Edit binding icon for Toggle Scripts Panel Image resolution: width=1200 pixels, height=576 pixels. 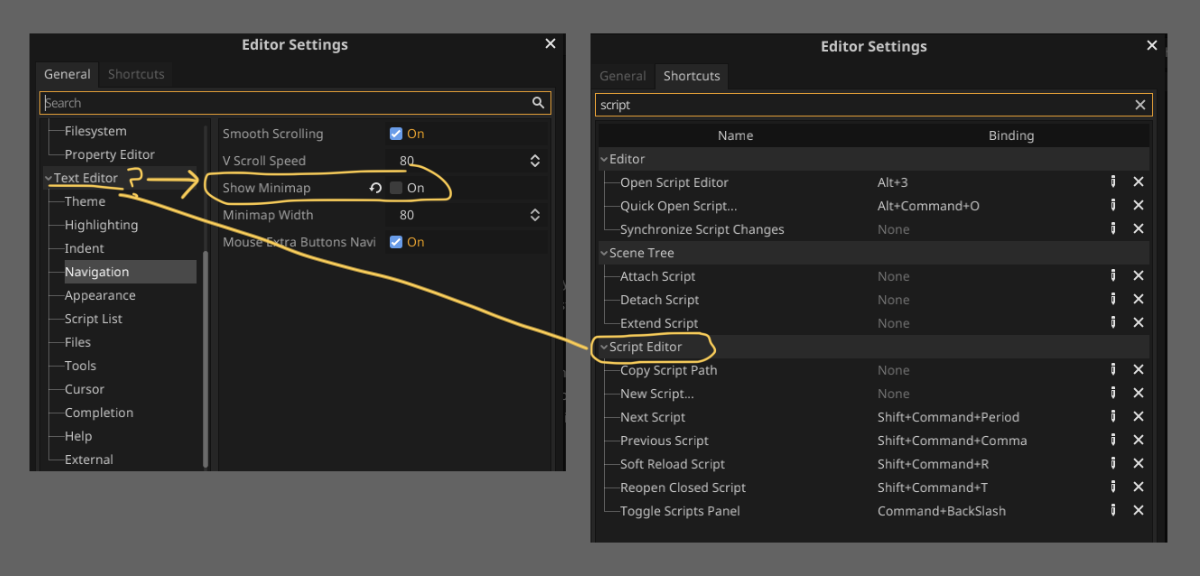click(x=1112, y=511)
